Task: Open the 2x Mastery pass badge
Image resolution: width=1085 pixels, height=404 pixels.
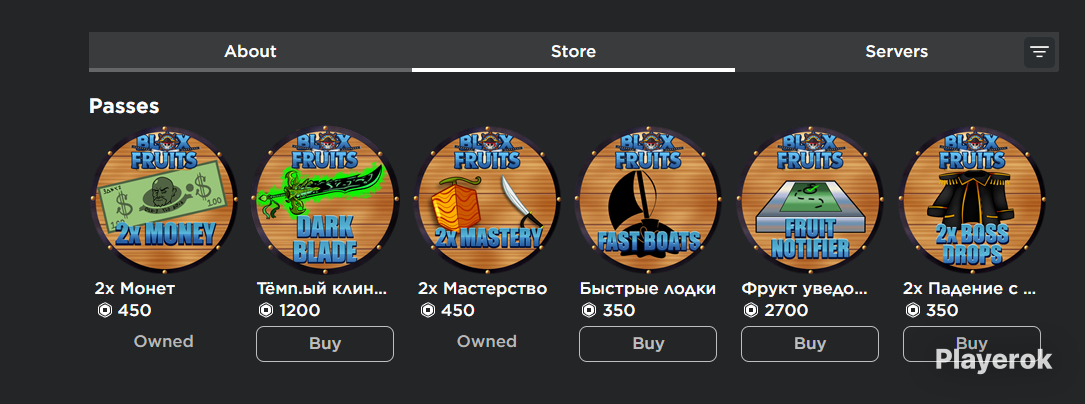Action: click(486, 199)
